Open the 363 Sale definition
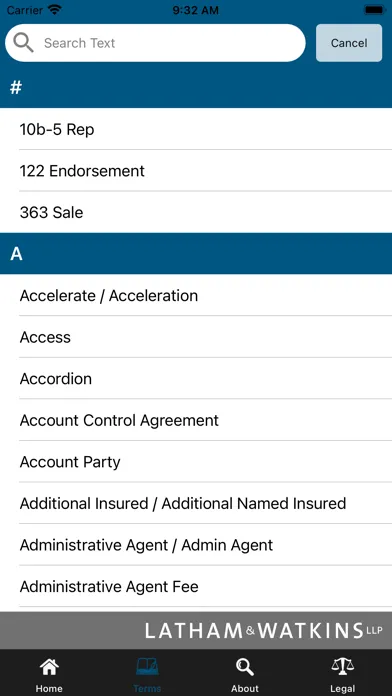 click(x=196, y=212)
